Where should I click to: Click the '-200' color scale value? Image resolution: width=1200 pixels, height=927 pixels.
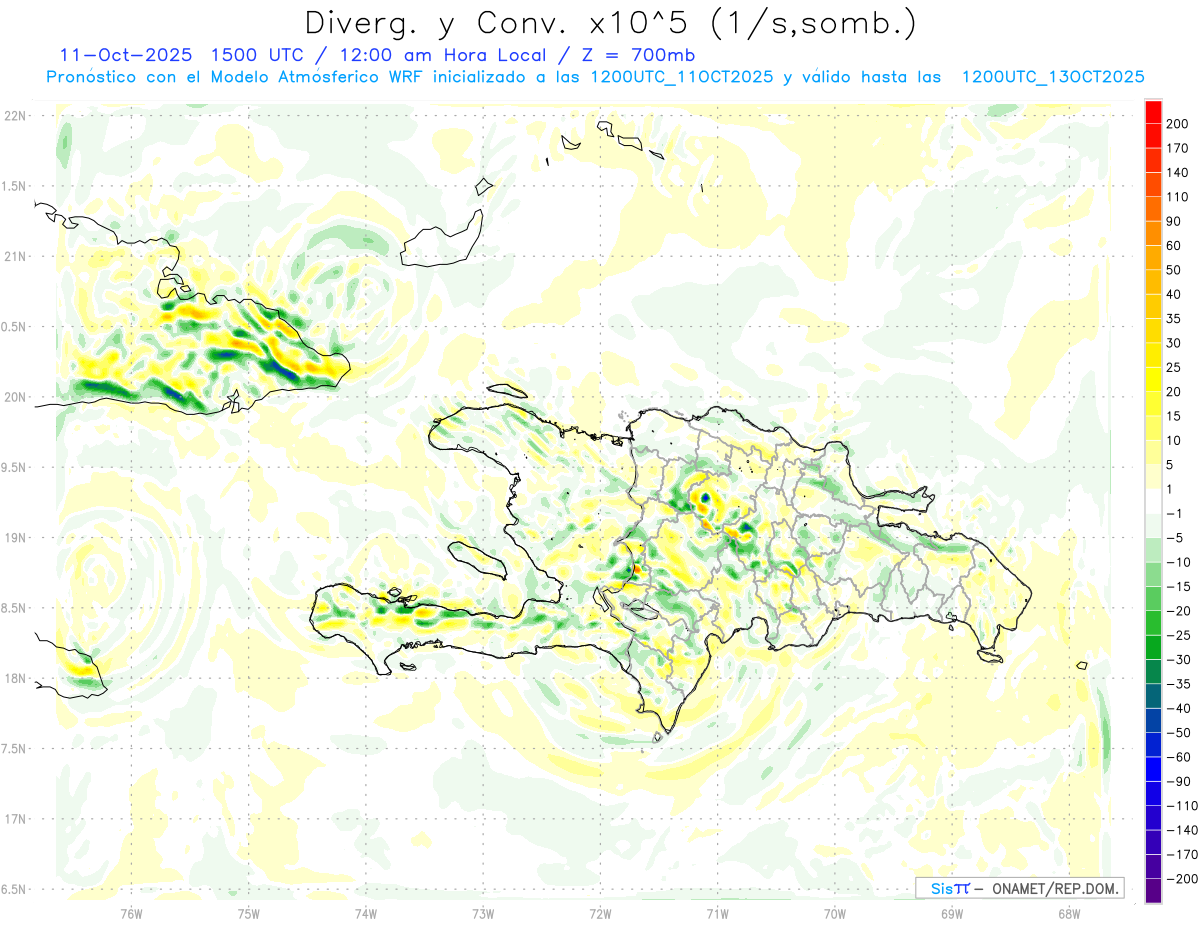1182,879
